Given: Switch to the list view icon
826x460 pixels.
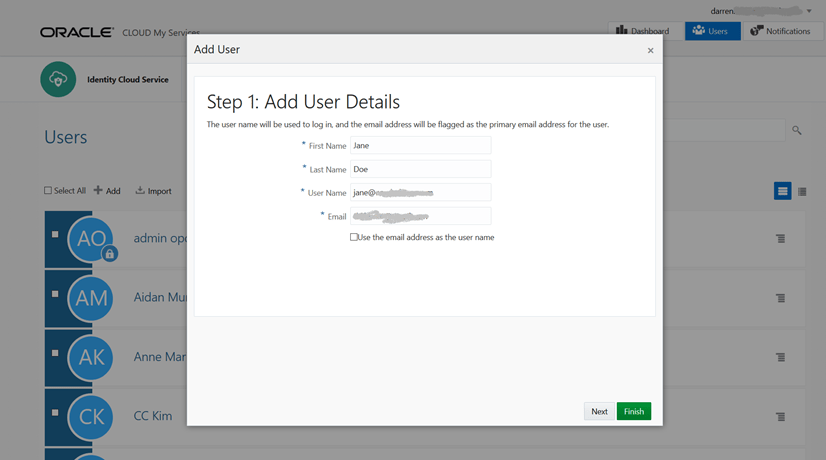Looking at the screenshot, I should point(783,191).
